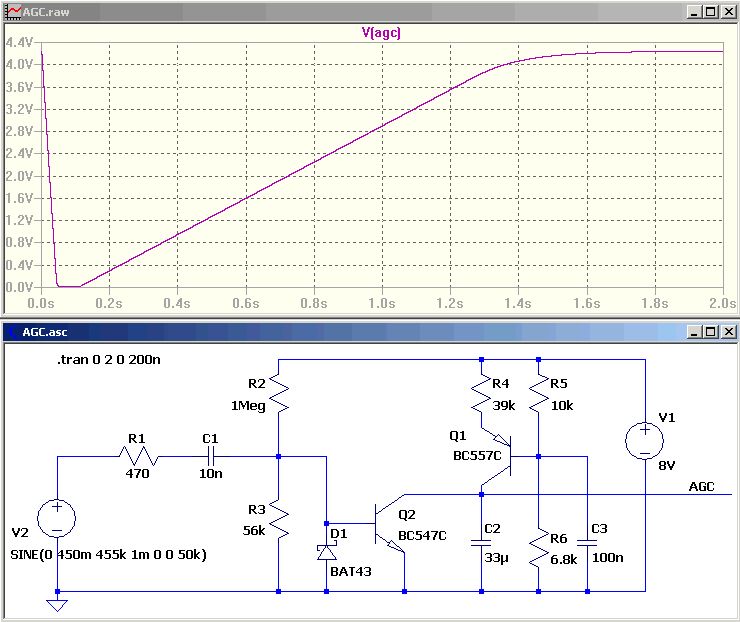
Task: Select resistor R5 symbol
Action: (538, 394)
